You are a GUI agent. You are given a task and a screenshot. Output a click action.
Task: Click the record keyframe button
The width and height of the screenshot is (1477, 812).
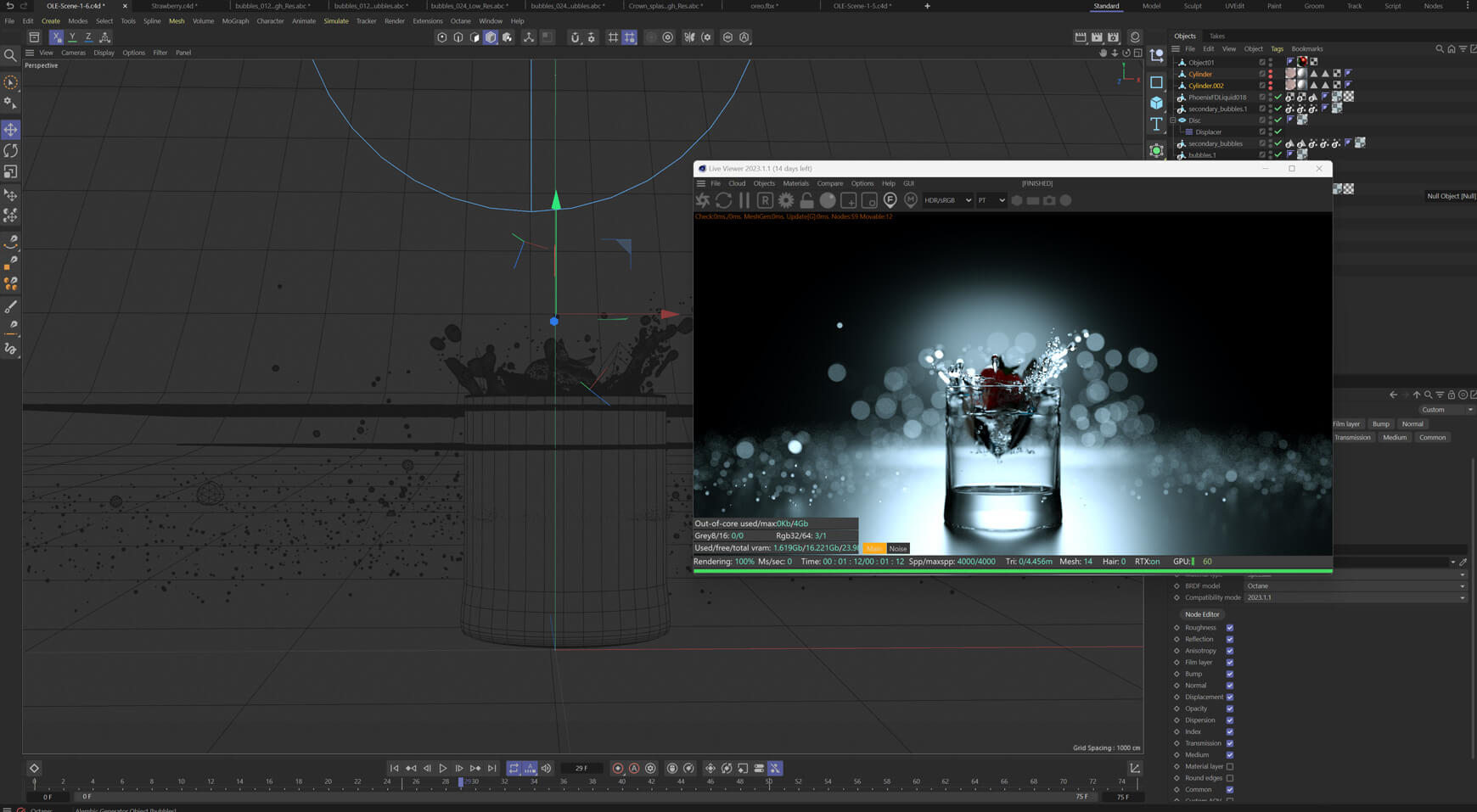(x=618, y=769)
